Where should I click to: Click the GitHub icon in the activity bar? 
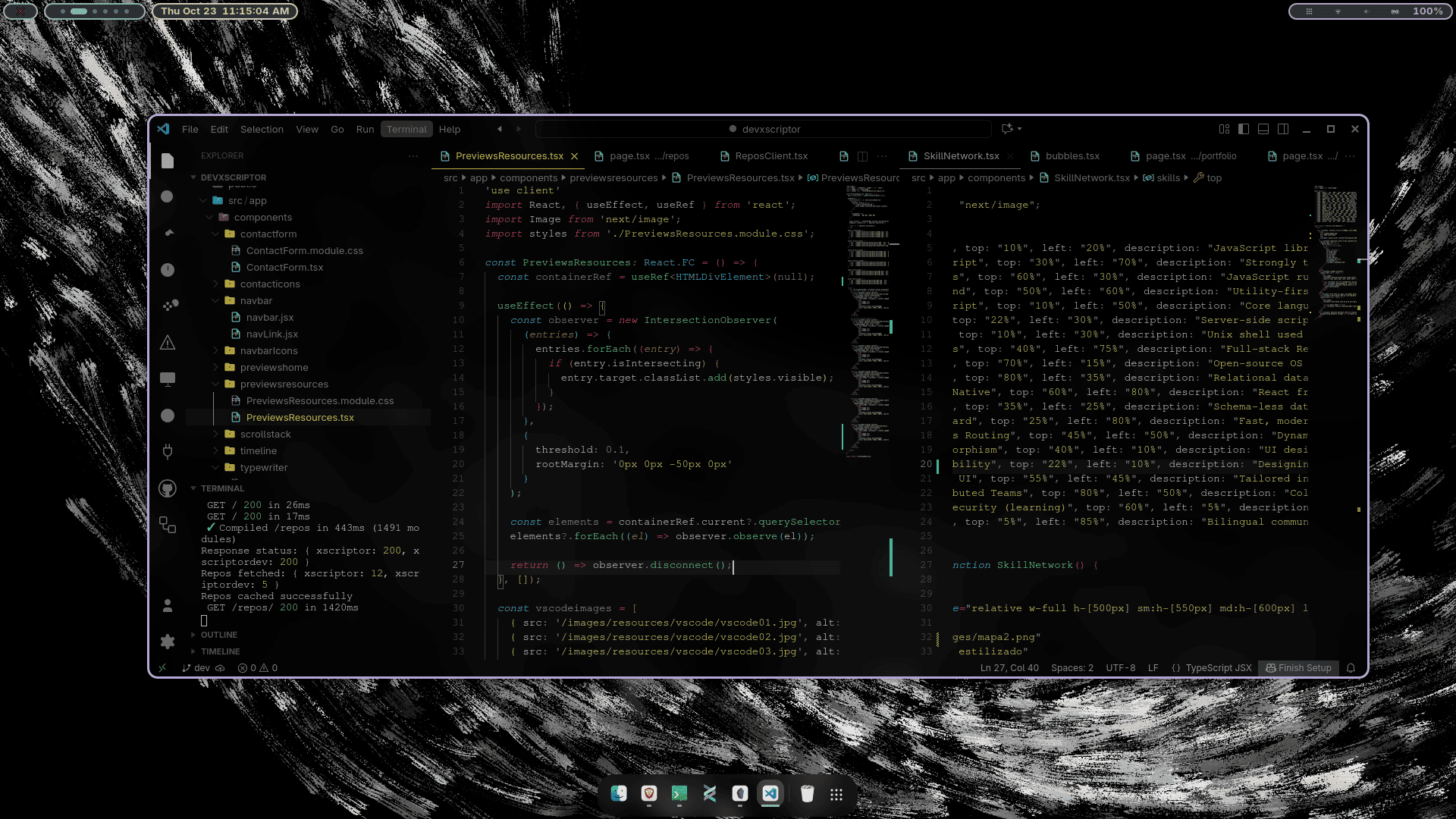(x=168, y=489)
